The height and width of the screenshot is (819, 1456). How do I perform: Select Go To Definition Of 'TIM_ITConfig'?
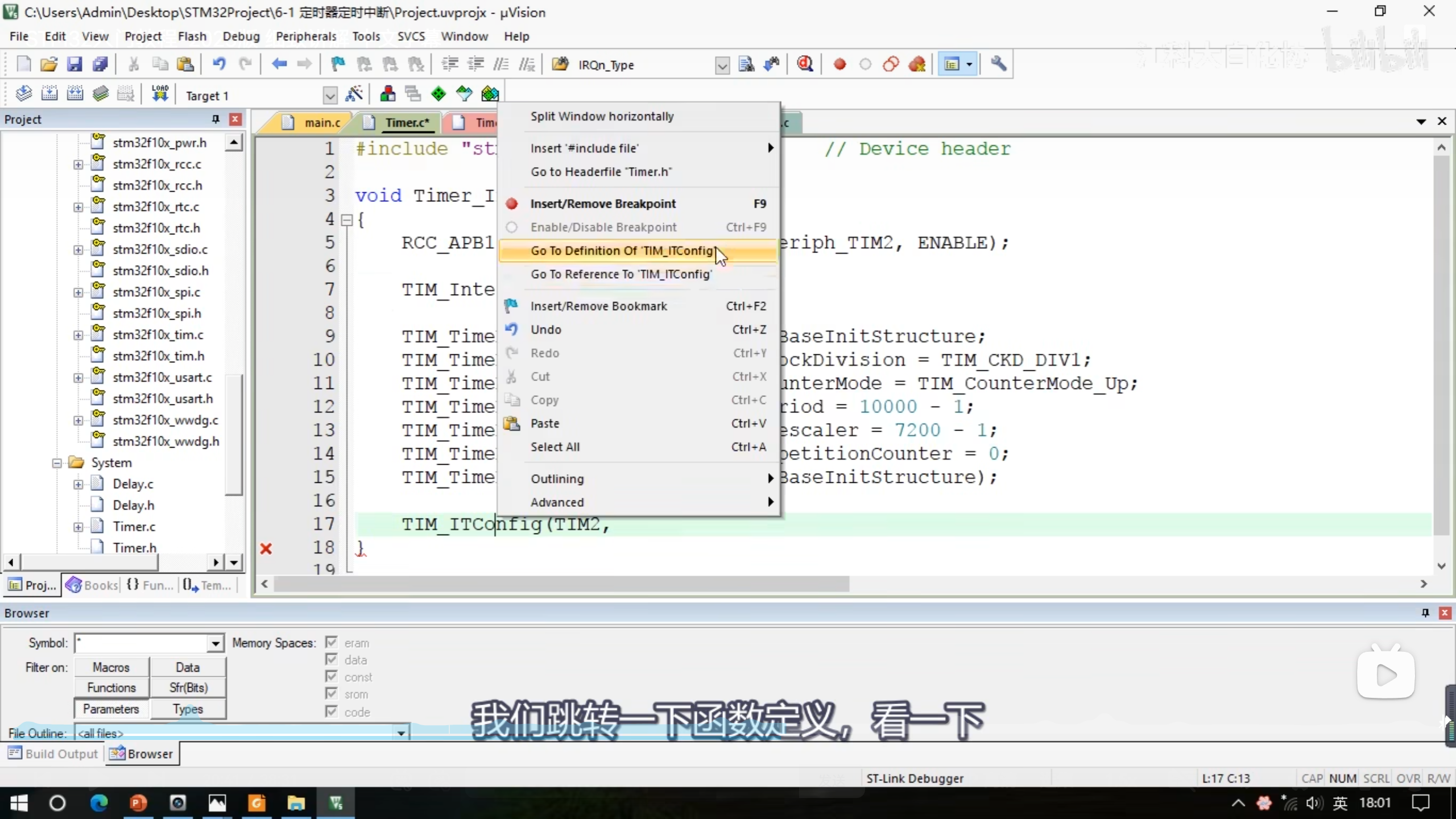pos(622,251)
